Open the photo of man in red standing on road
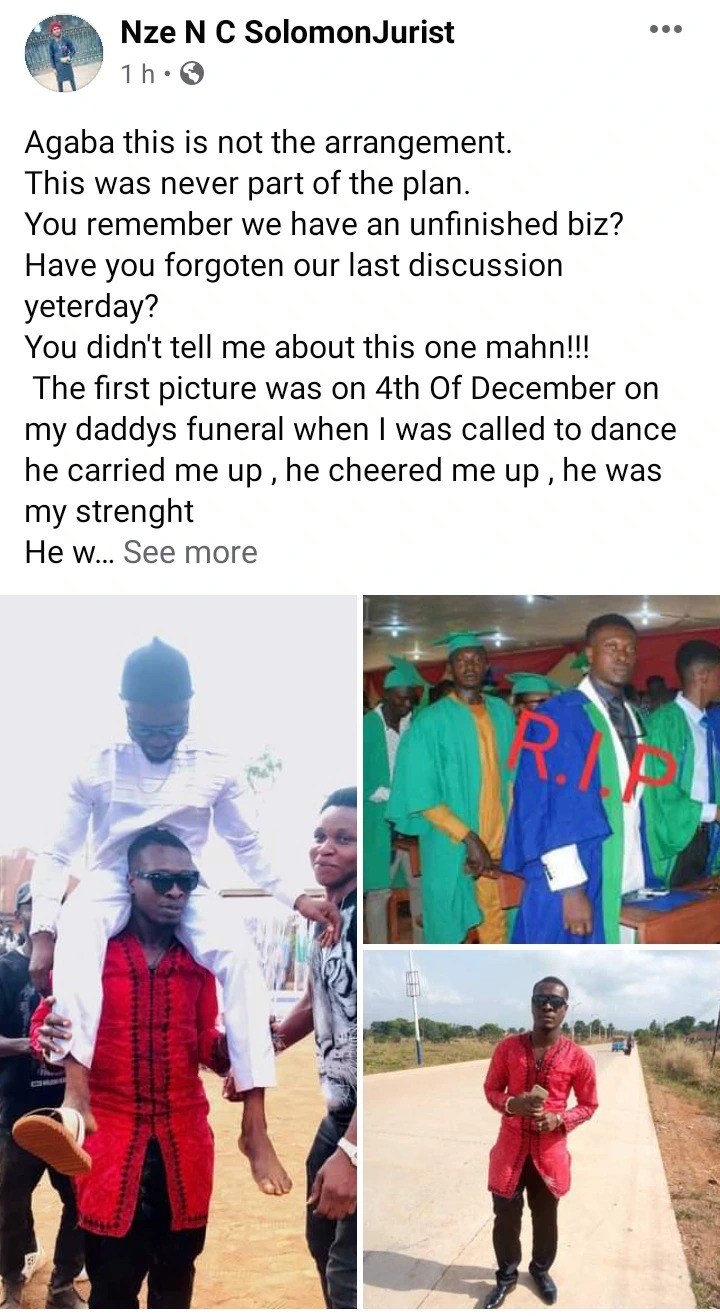The width and height of the screenshot is (720, 1316). point(541,1130)
